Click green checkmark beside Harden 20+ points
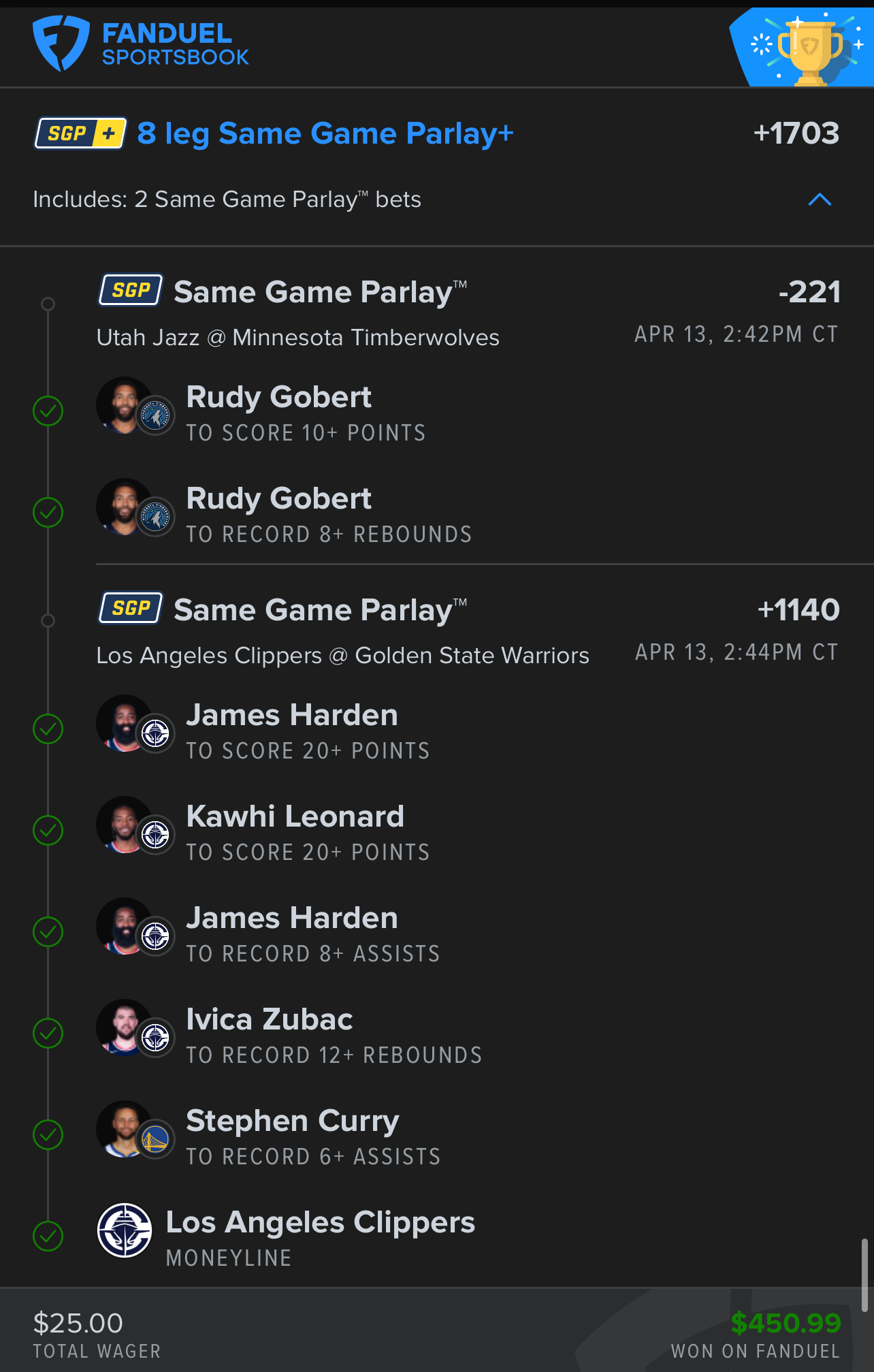The image size is (874, 1372). coord(48,729)
